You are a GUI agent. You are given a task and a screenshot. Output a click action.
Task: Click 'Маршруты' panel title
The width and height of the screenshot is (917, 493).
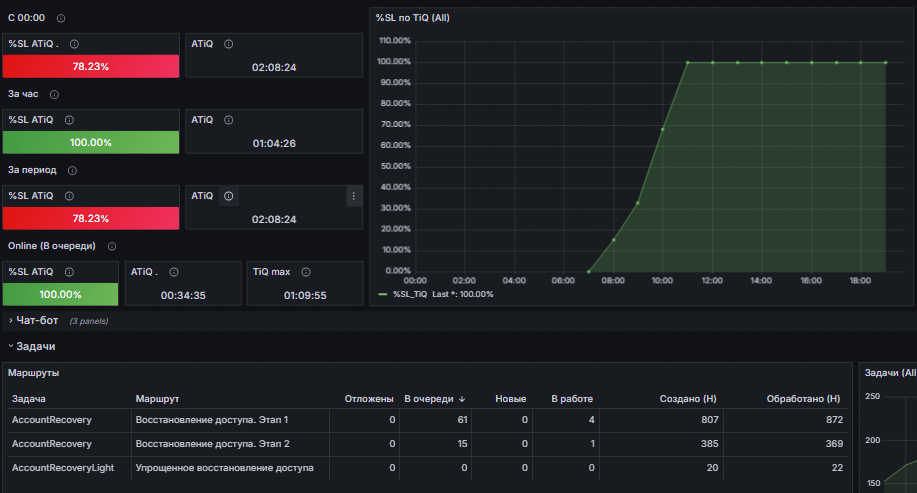[x=33, y=373]
